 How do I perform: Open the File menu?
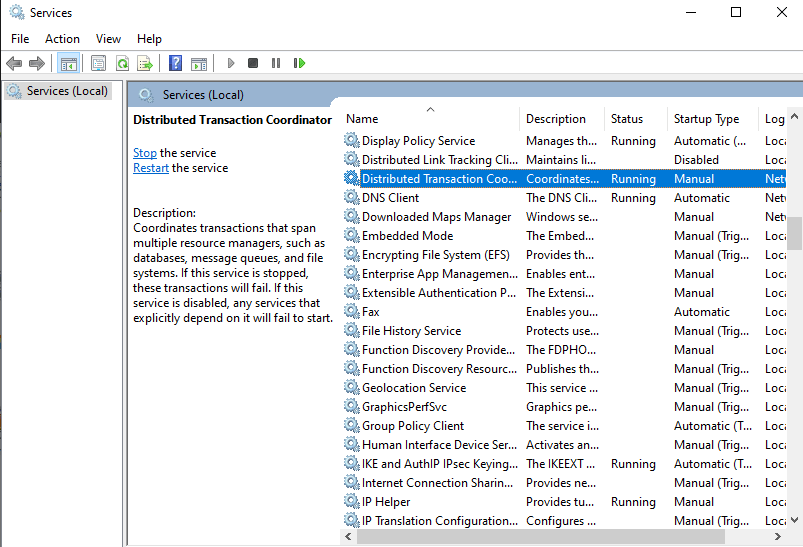point(20,39)
